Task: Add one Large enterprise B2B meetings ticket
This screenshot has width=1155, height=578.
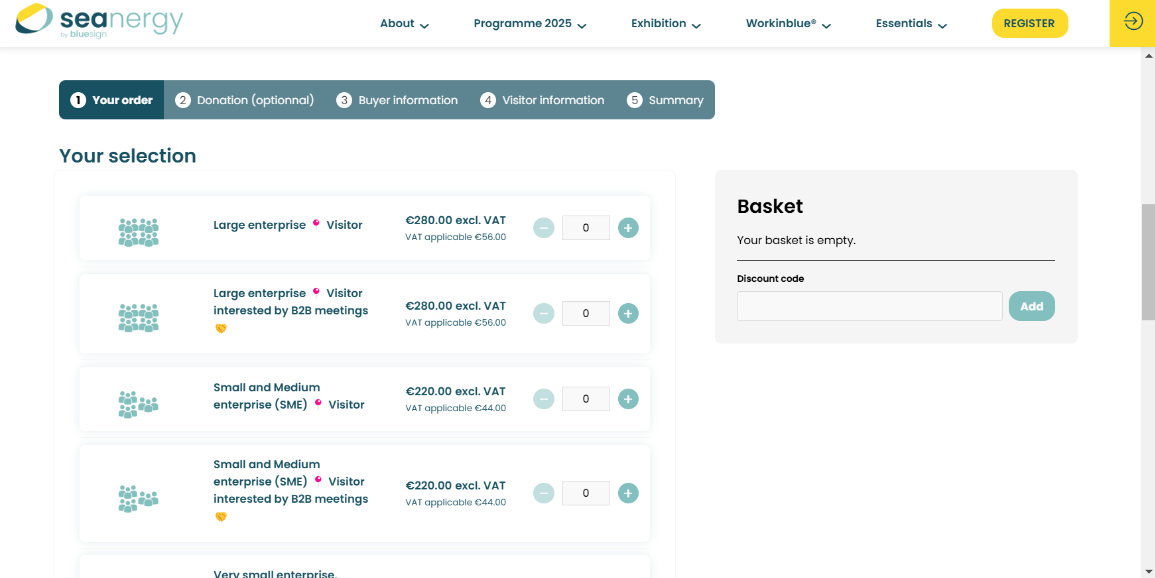Action: (628, 314)
